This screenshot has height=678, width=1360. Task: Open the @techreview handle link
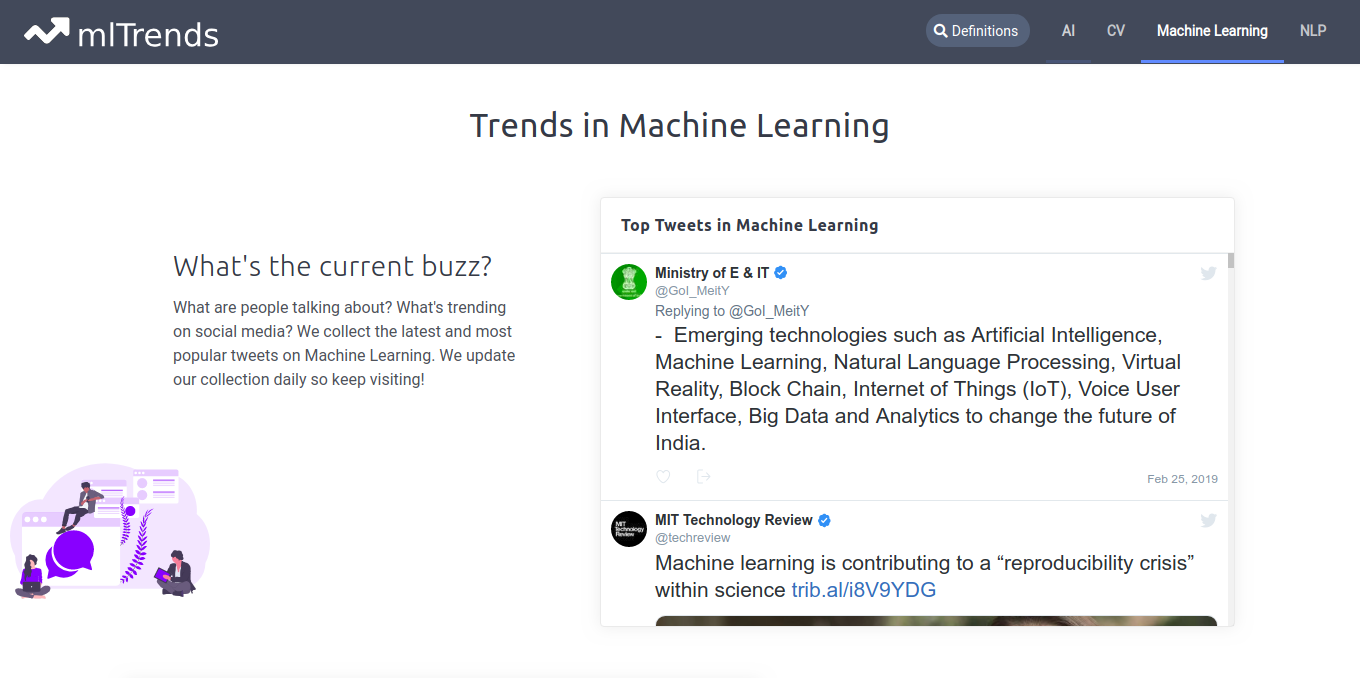[692, 538]
